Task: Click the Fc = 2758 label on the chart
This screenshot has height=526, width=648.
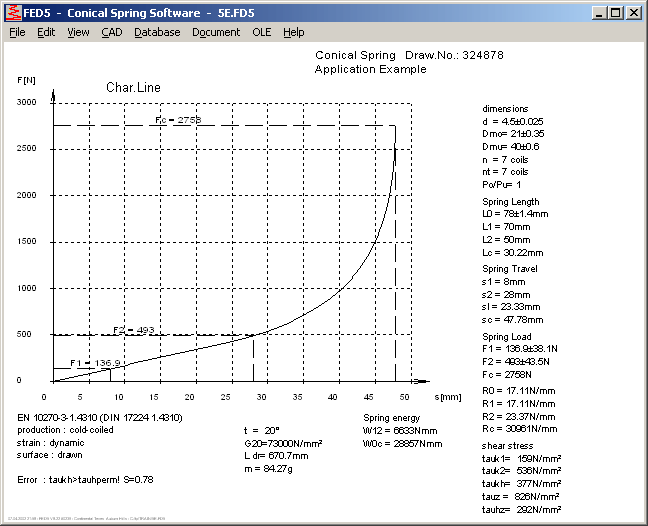Action: pos(178,119)
